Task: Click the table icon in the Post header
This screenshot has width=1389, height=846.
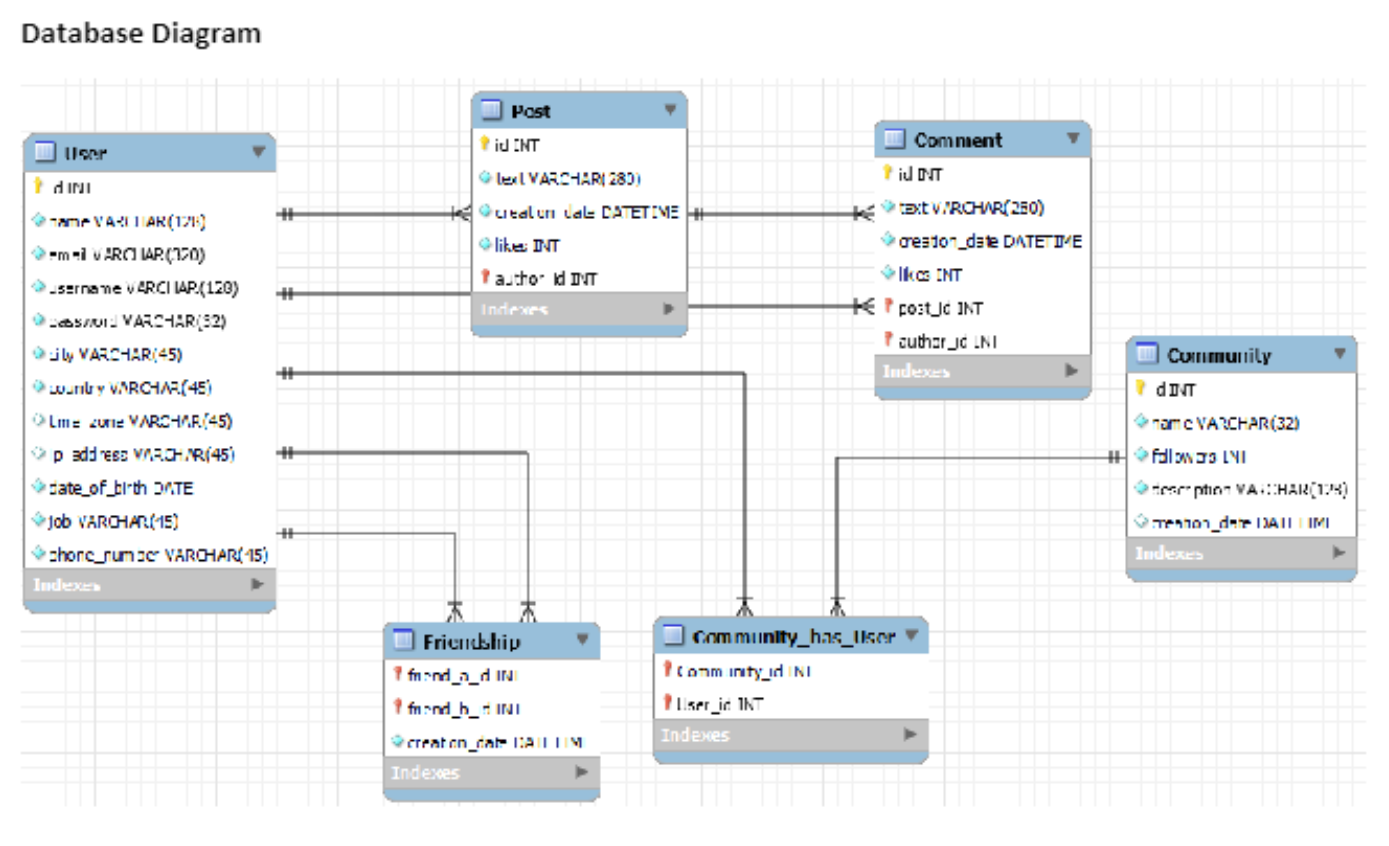Action: [x=490, y=111]
